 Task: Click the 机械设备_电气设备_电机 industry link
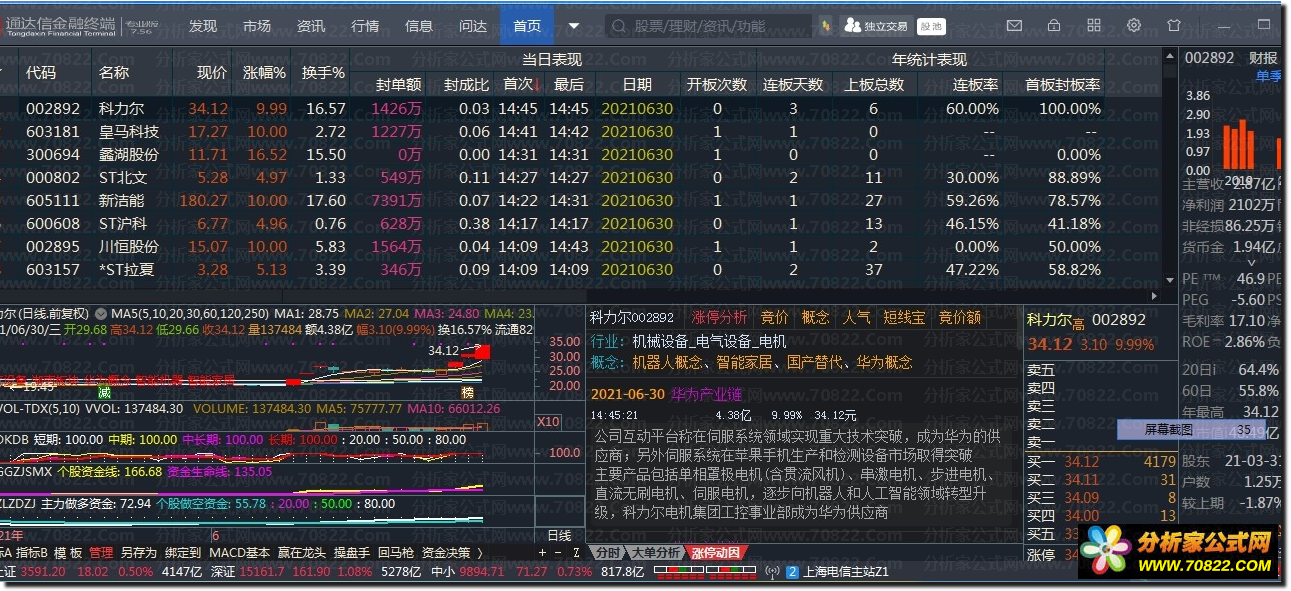pos(709,341)
